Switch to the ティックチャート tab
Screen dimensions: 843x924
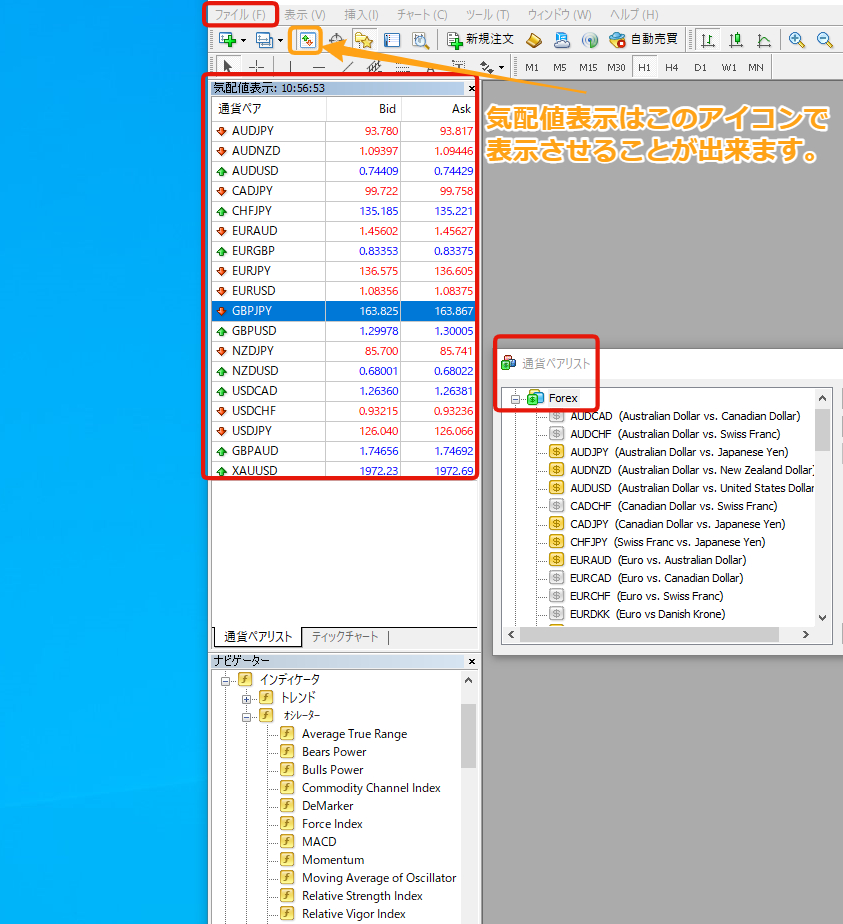pyautogui.click(x=345, y=637)
